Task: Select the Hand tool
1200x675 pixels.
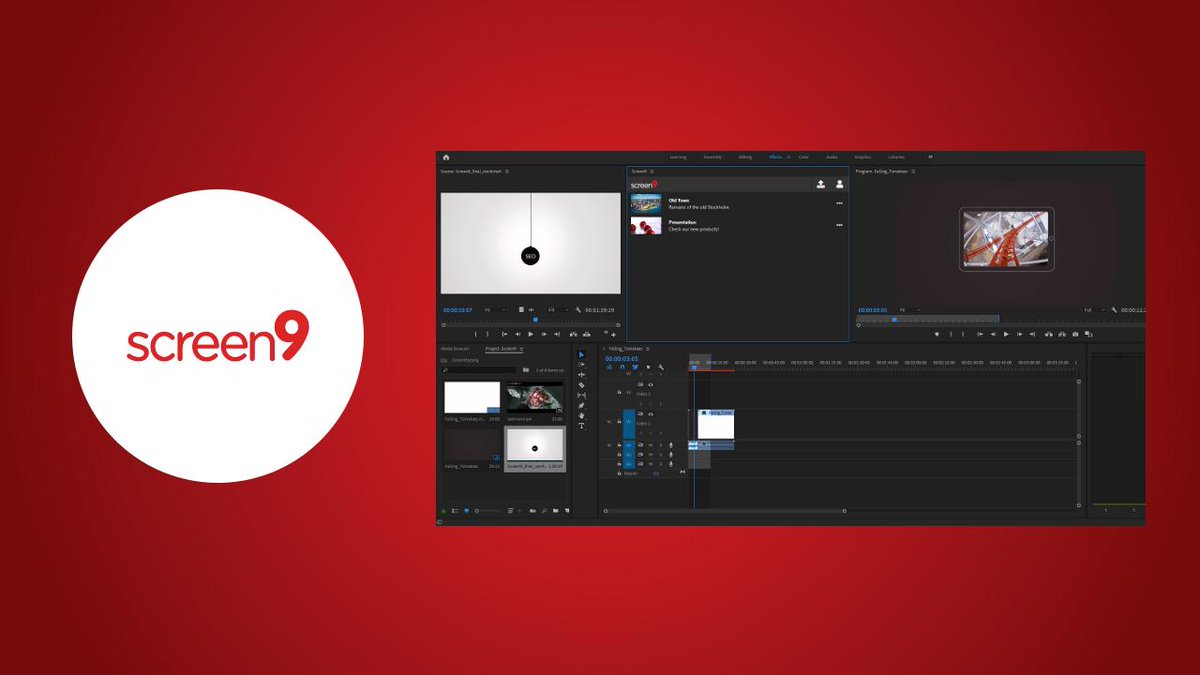Action: (x=582, y=416)
